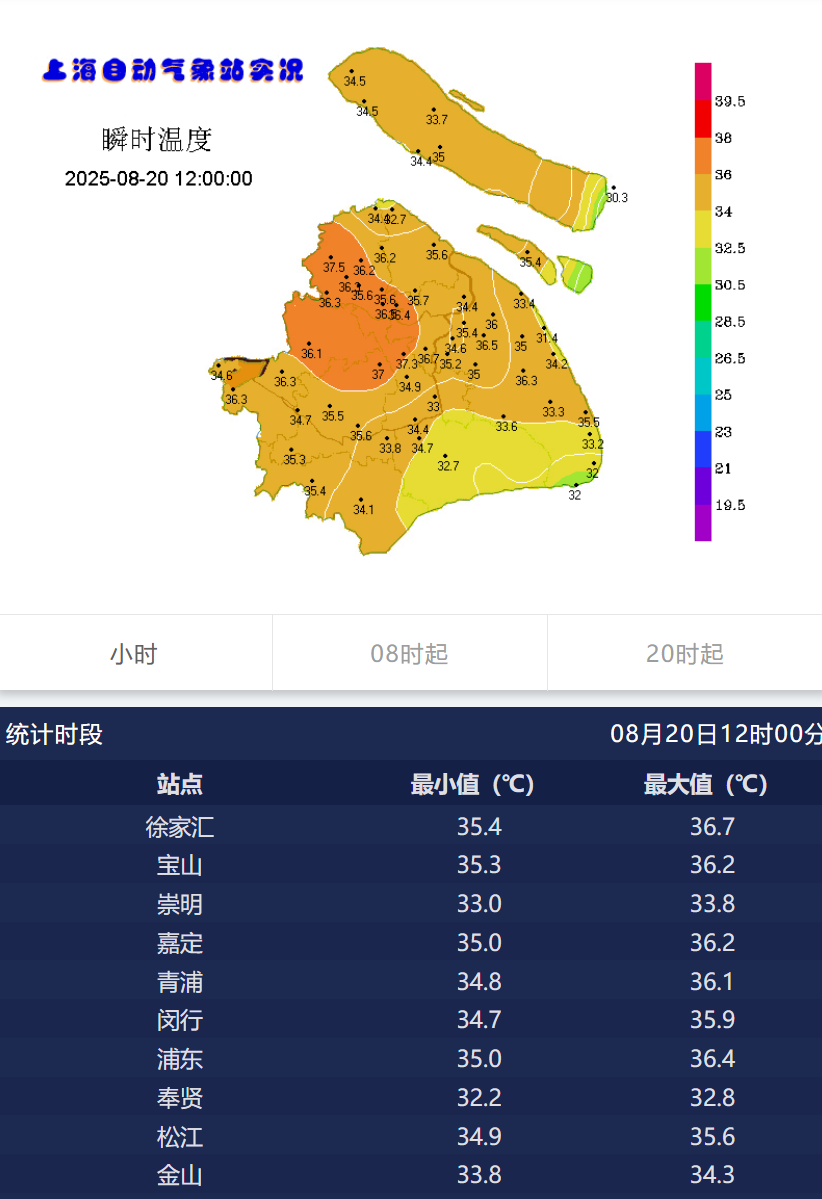This screenshot has height=1199, width=822.
Task: Switch to the 20时起 tab
Action: pyautogui.click(x=684, y=654)
